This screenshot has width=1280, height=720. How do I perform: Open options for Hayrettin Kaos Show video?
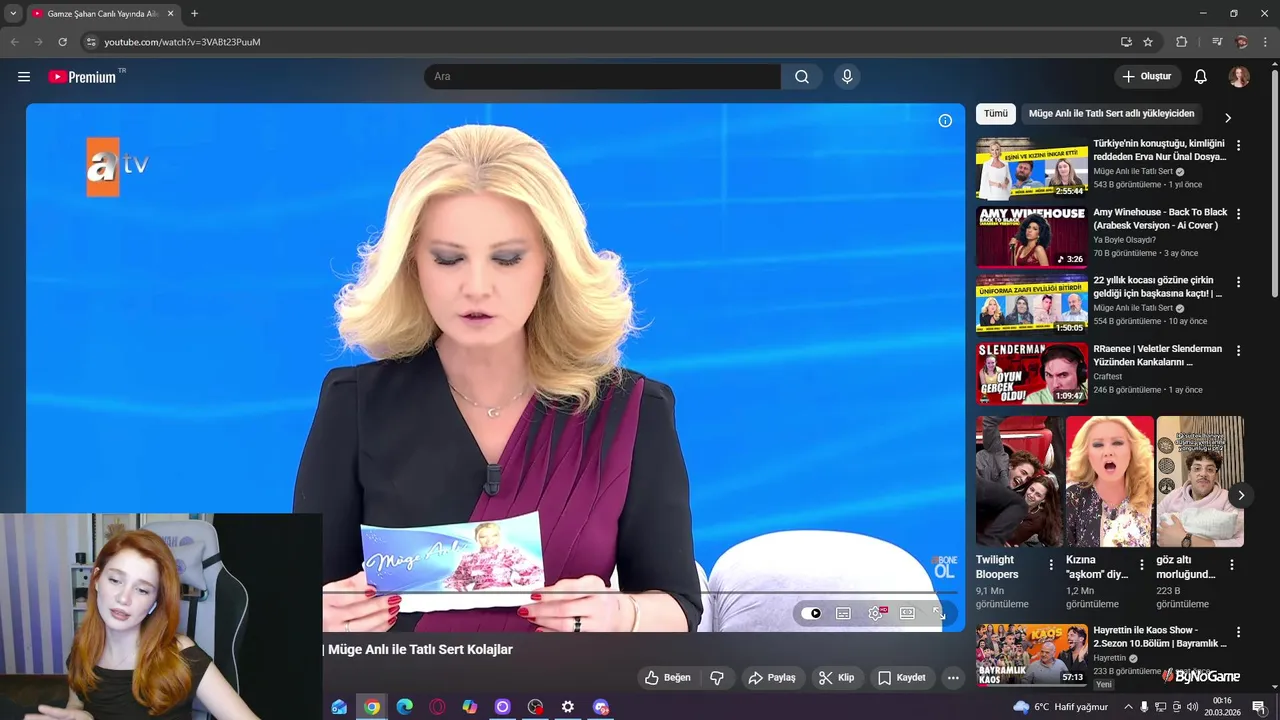click(x=1238, y=632)
